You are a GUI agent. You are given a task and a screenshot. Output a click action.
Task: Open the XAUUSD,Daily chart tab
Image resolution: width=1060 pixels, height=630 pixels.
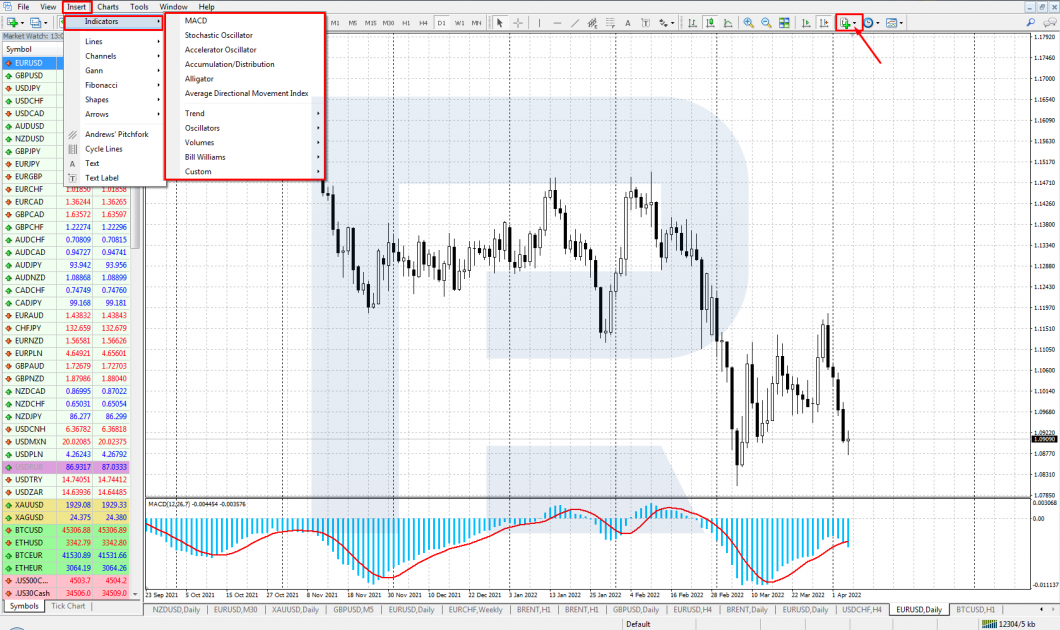(295, 610)
